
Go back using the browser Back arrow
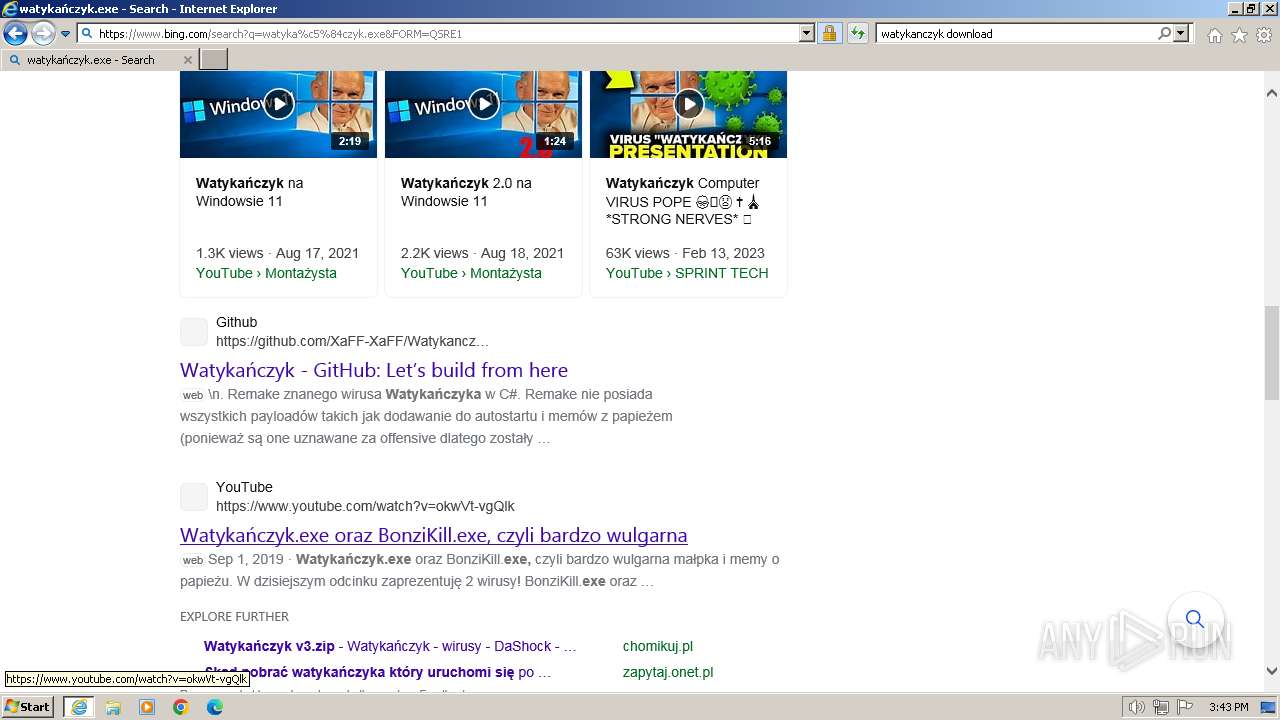pyautogui.click(x=15, y=34)
